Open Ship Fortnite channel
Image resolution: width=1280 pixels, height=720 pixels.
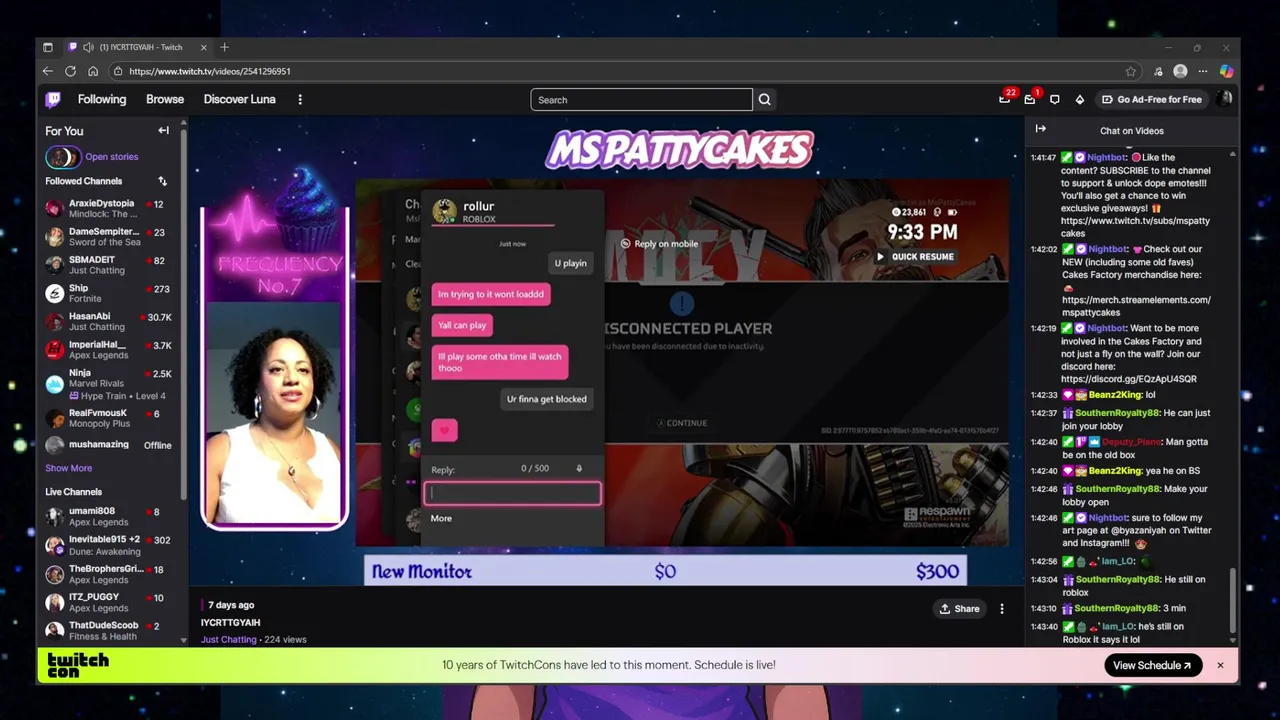coord(112,293)
